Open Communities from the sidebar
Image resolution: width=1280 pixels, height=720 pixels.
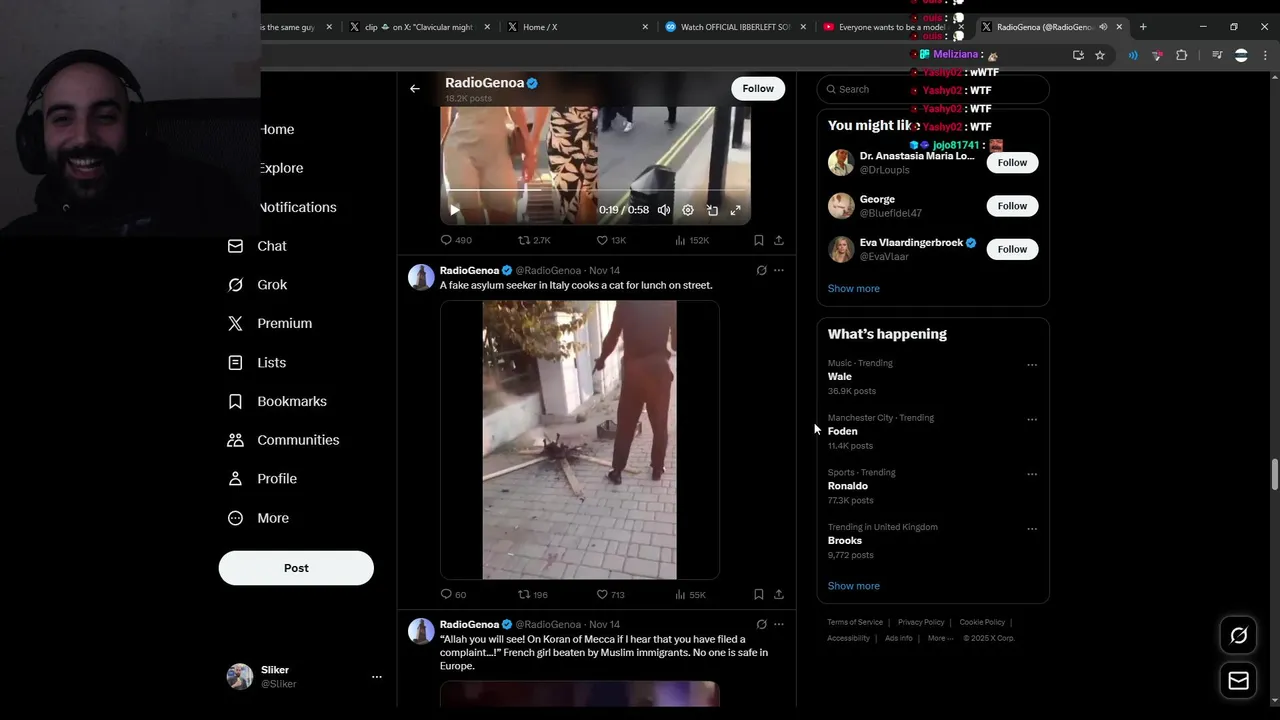[x=285, y=440]
